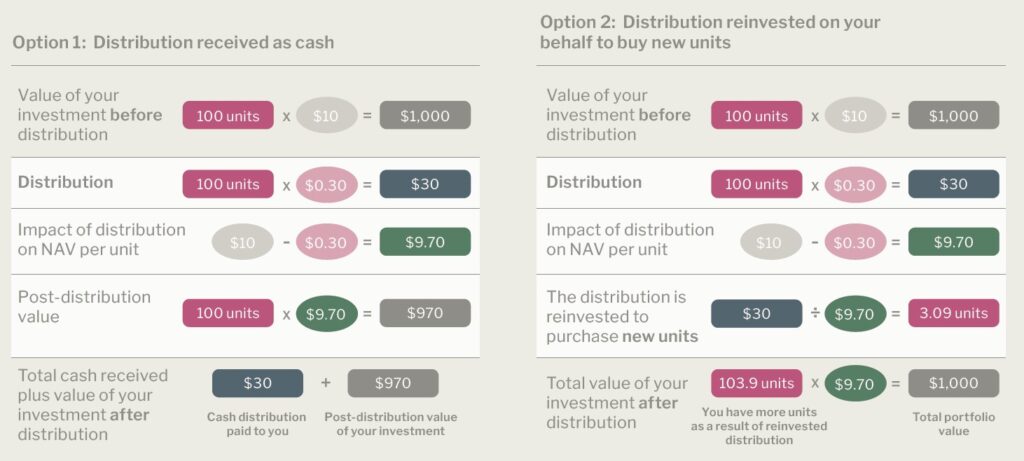This screenshot has height=461, width=1024.
Task: Click the "$970" pill in Post-distribution value row
Action: point(425,314)
